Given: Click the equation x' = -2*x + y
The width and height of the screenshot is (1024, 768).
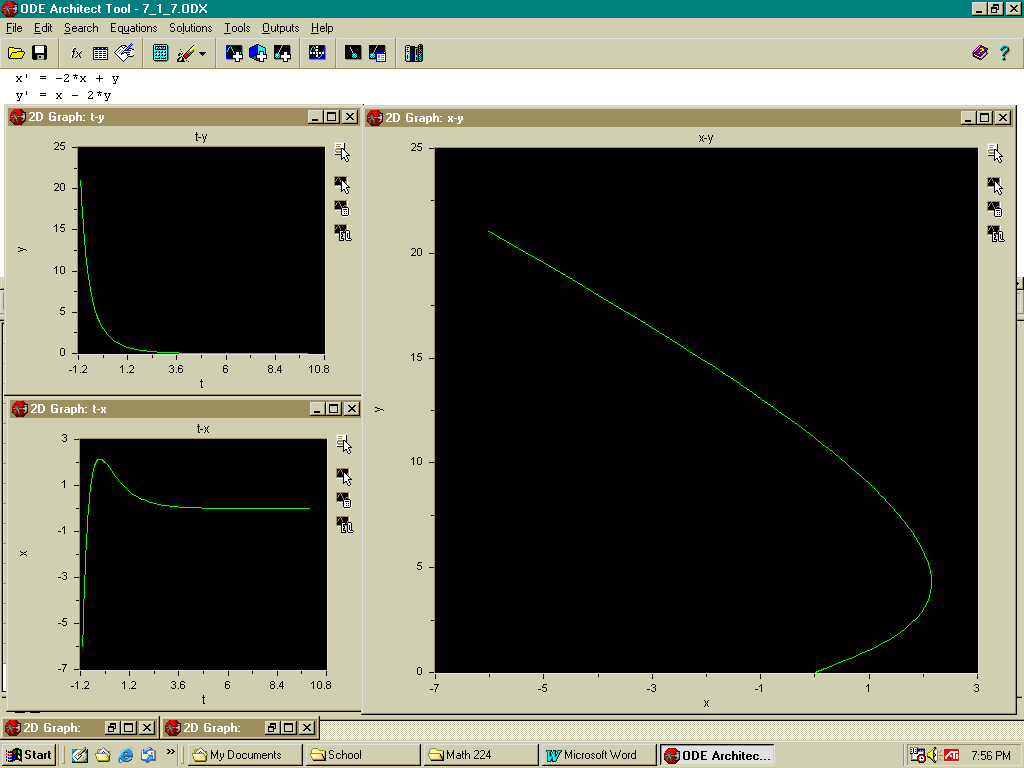Looking at the screenshot, I should pos(67,78).
